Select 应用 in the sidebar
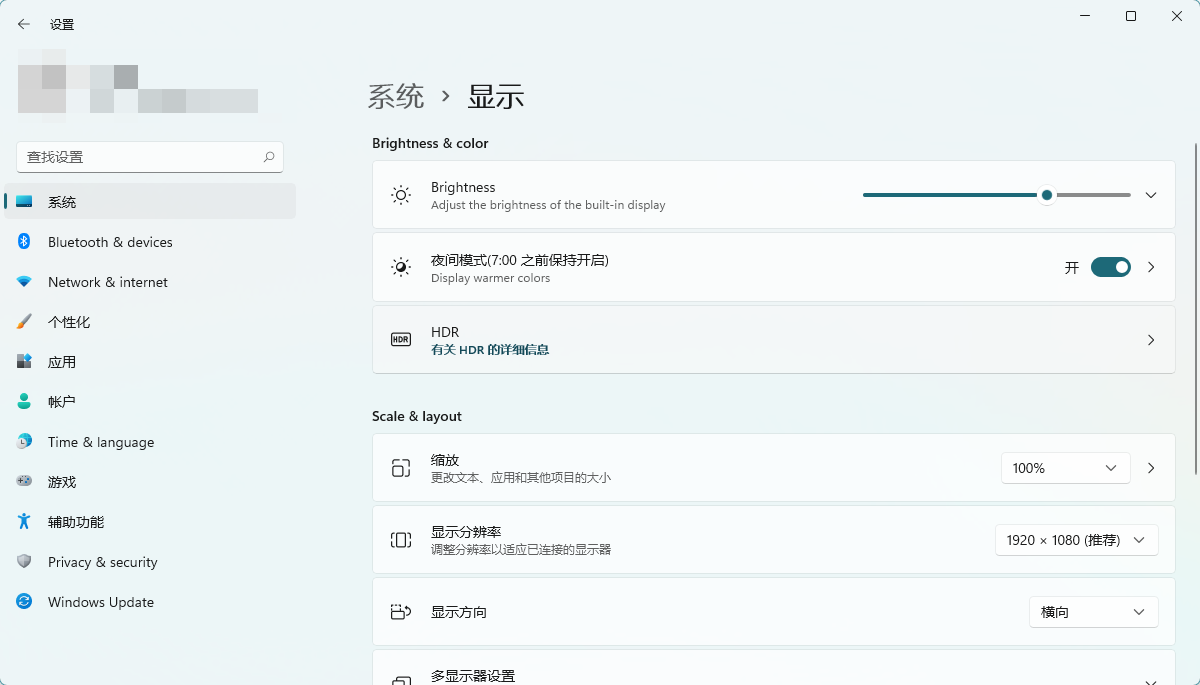 (62, 362)
